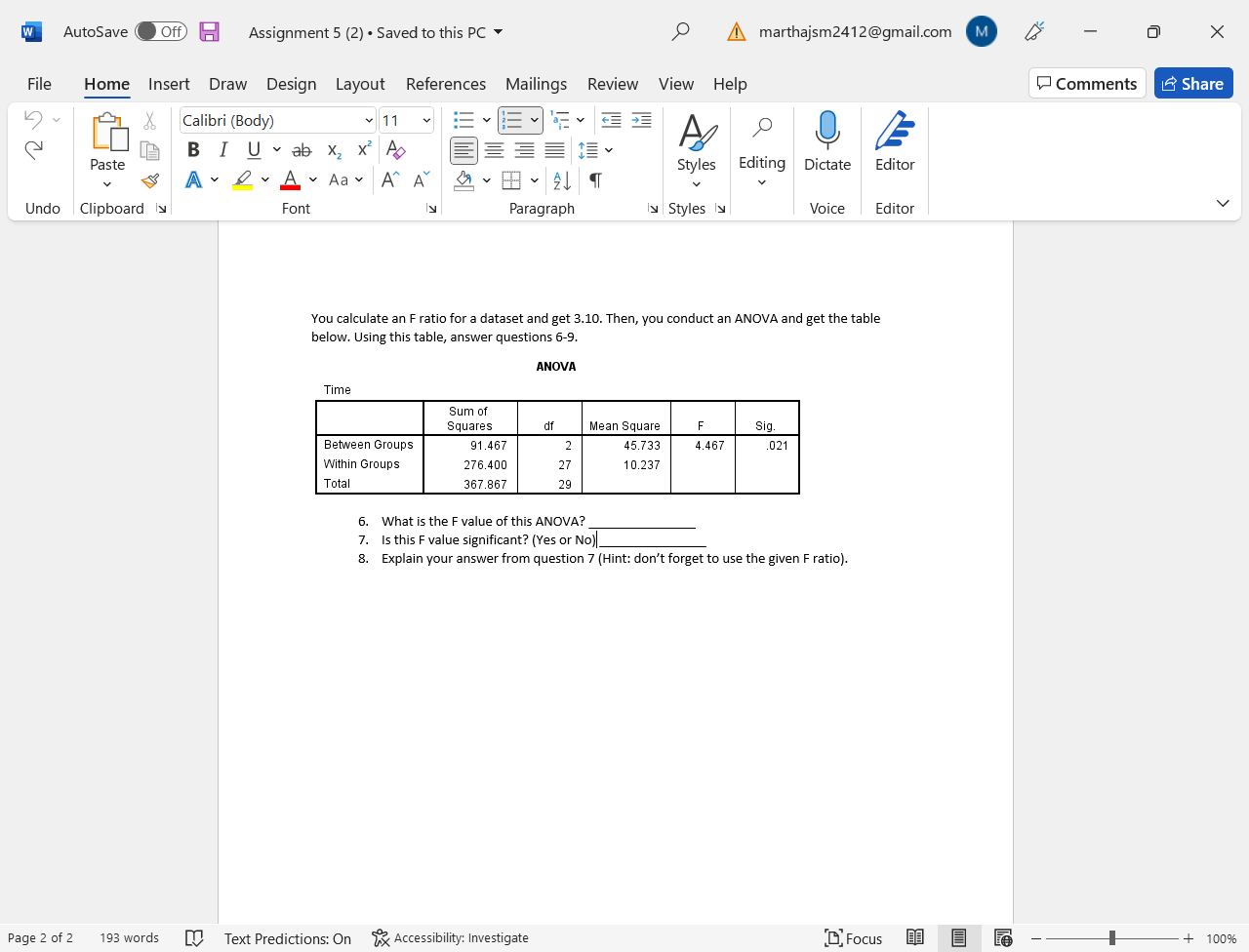Open the Mailings tab
Viewport: 1249px width, 952px height.
[536, 84]
